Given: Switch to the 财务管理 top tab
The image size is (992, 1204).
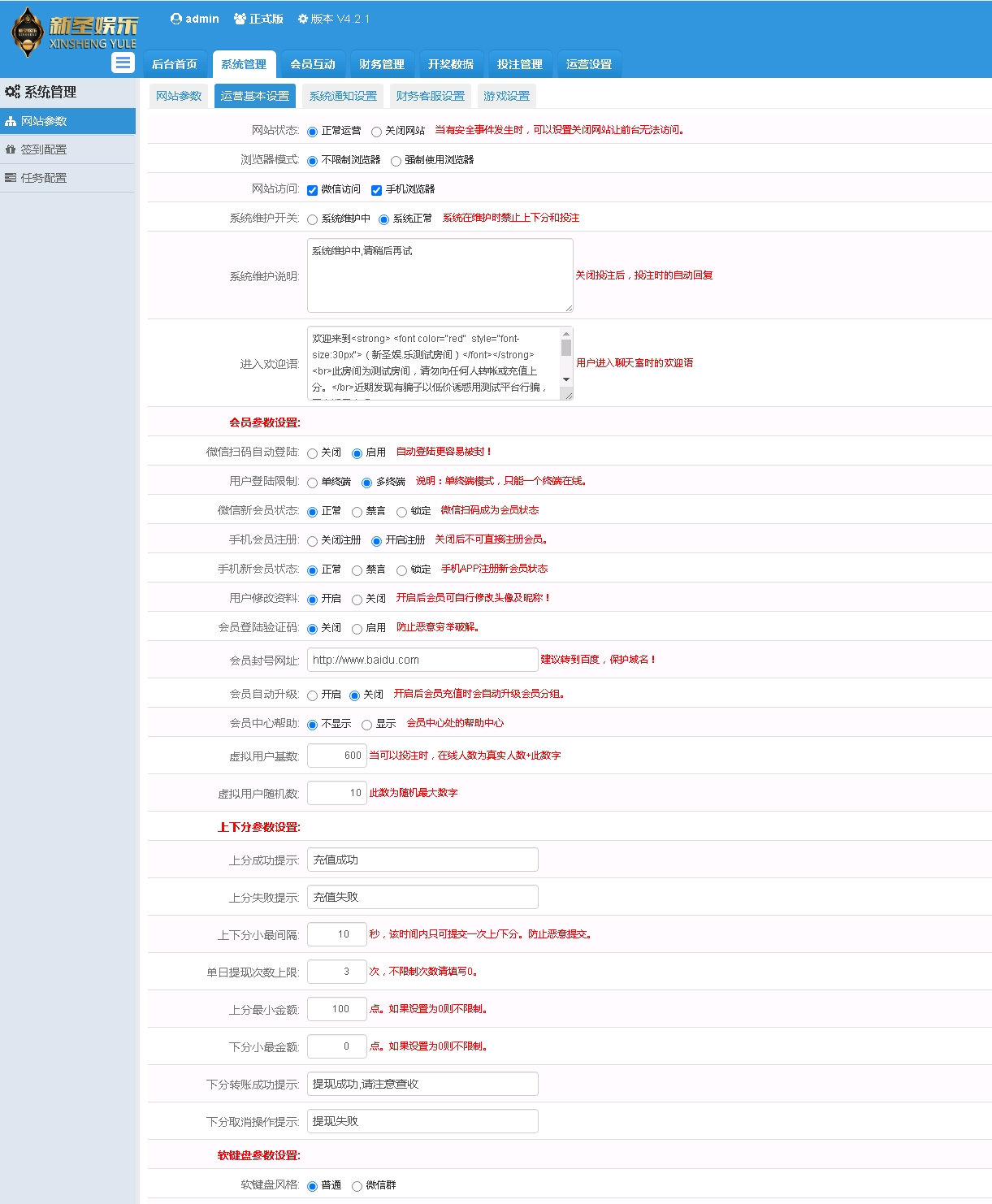Looking at the screenshot, I should click(382, 64).
